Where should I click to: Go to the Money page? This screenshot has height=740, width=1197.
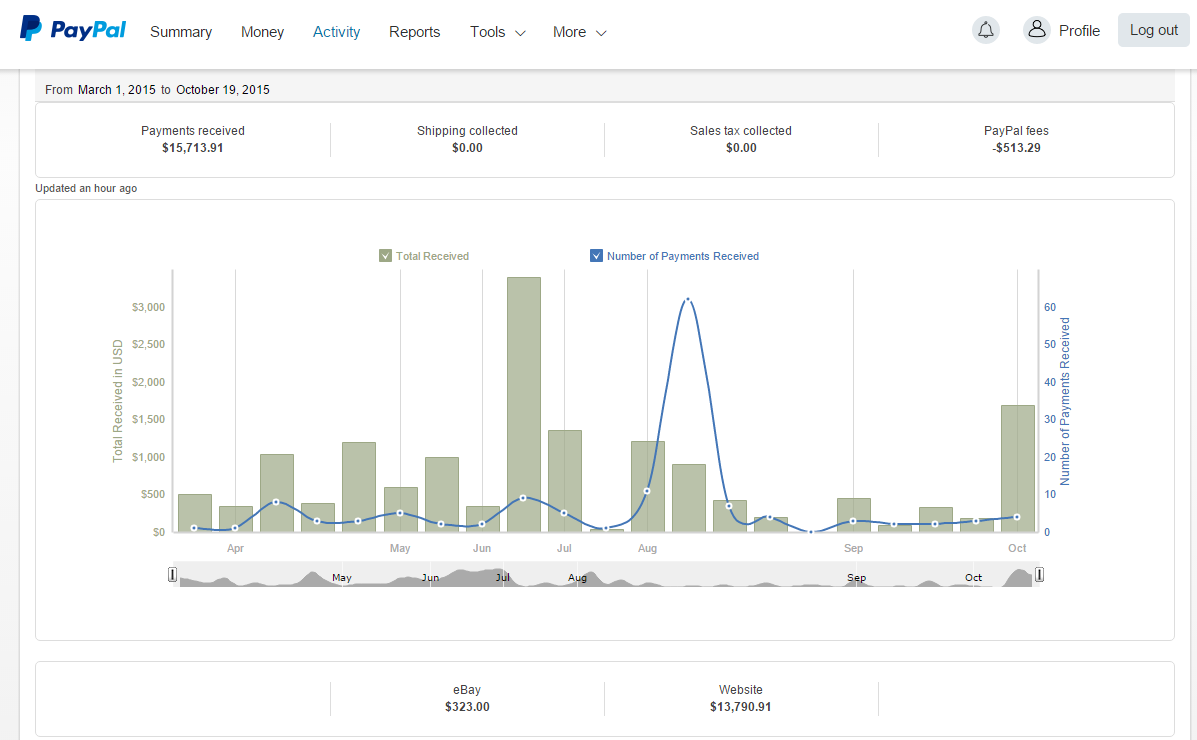click(262, 32)
